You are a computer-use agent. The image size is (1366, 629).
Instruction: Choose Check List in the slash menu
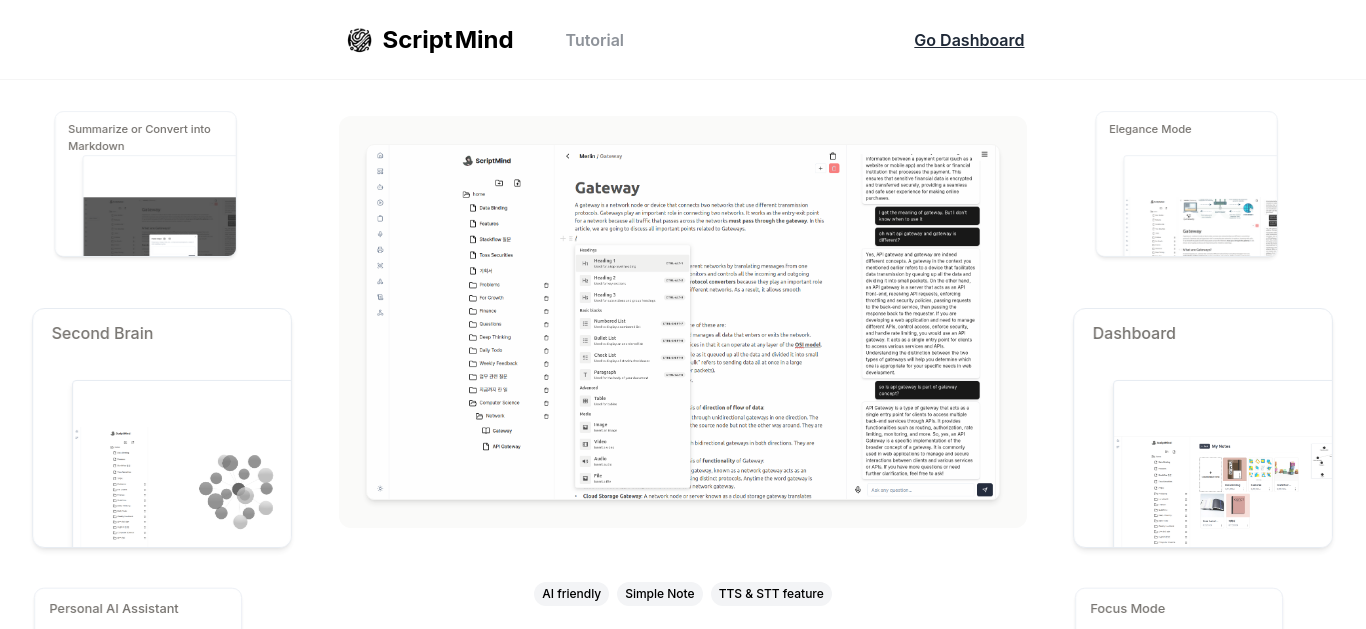633,357
